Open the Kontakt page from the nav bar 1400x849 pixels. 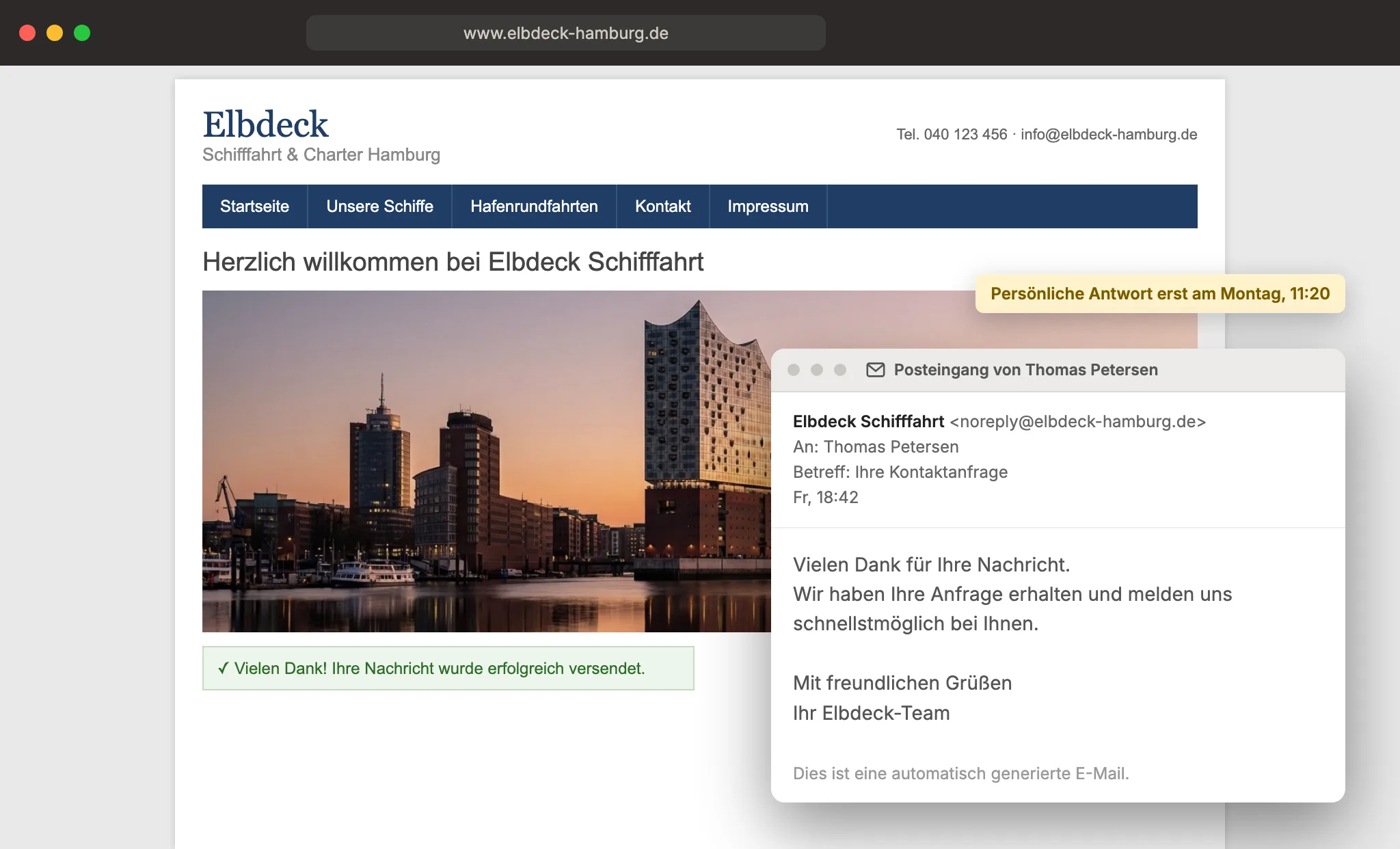663,206
